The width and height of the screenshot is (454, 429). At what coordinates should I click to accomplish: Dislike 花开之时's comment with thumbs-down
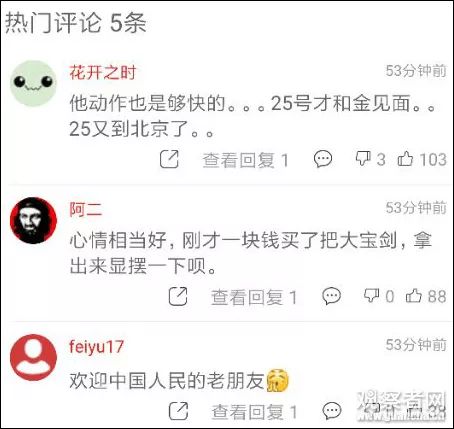pyautogui.click(x=363, y=159)
